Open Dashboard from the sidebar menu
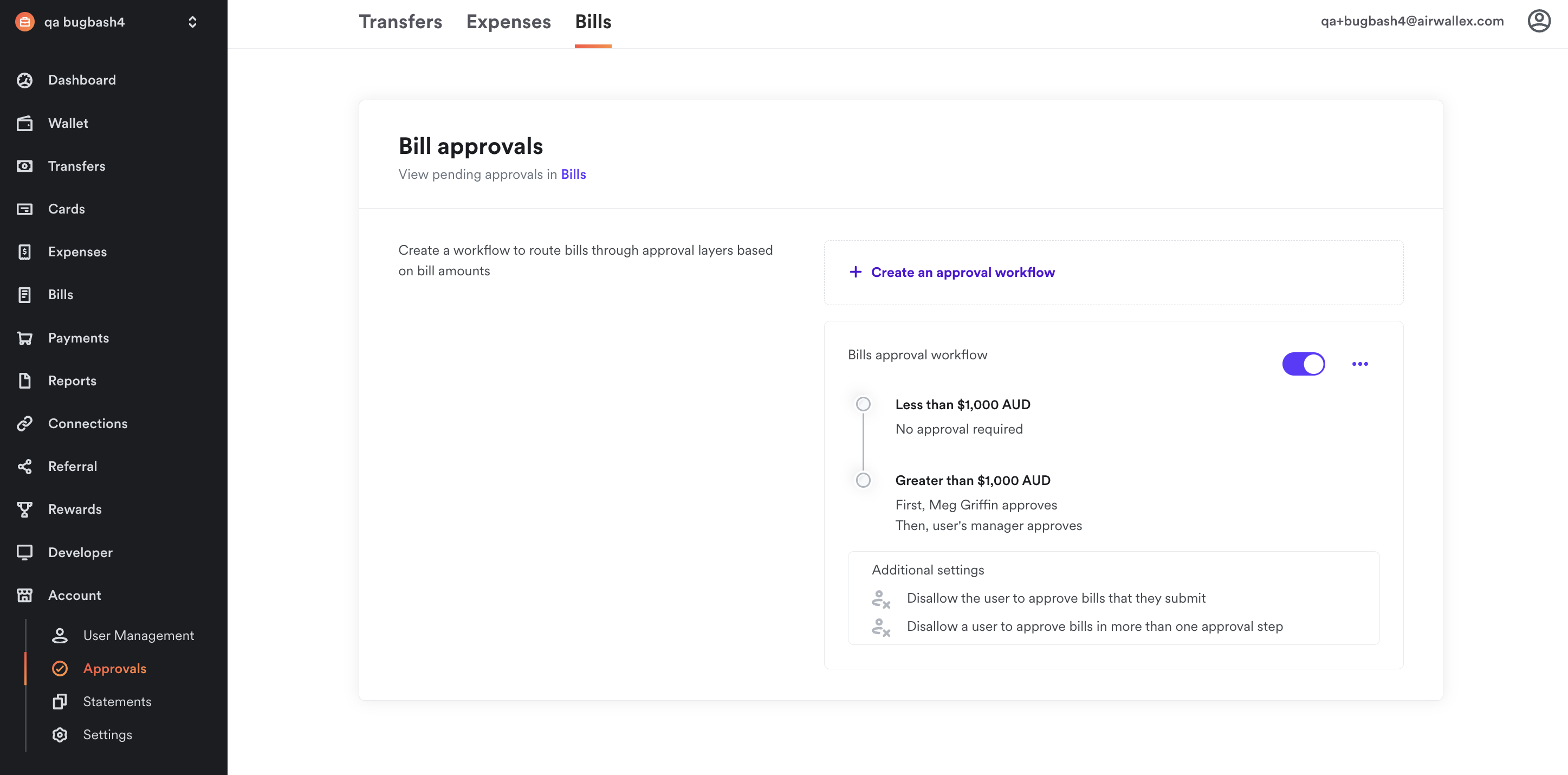Screen dimensions: 1568x775 tap(82, 80)
